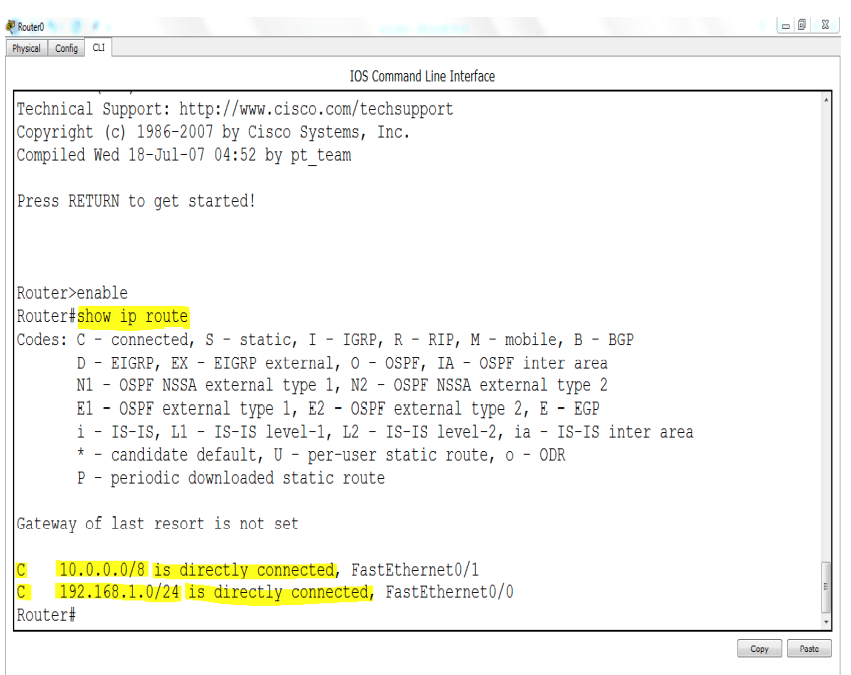Click the Copy button
Viewport: 851px width, 675px height.
(759, 648)
